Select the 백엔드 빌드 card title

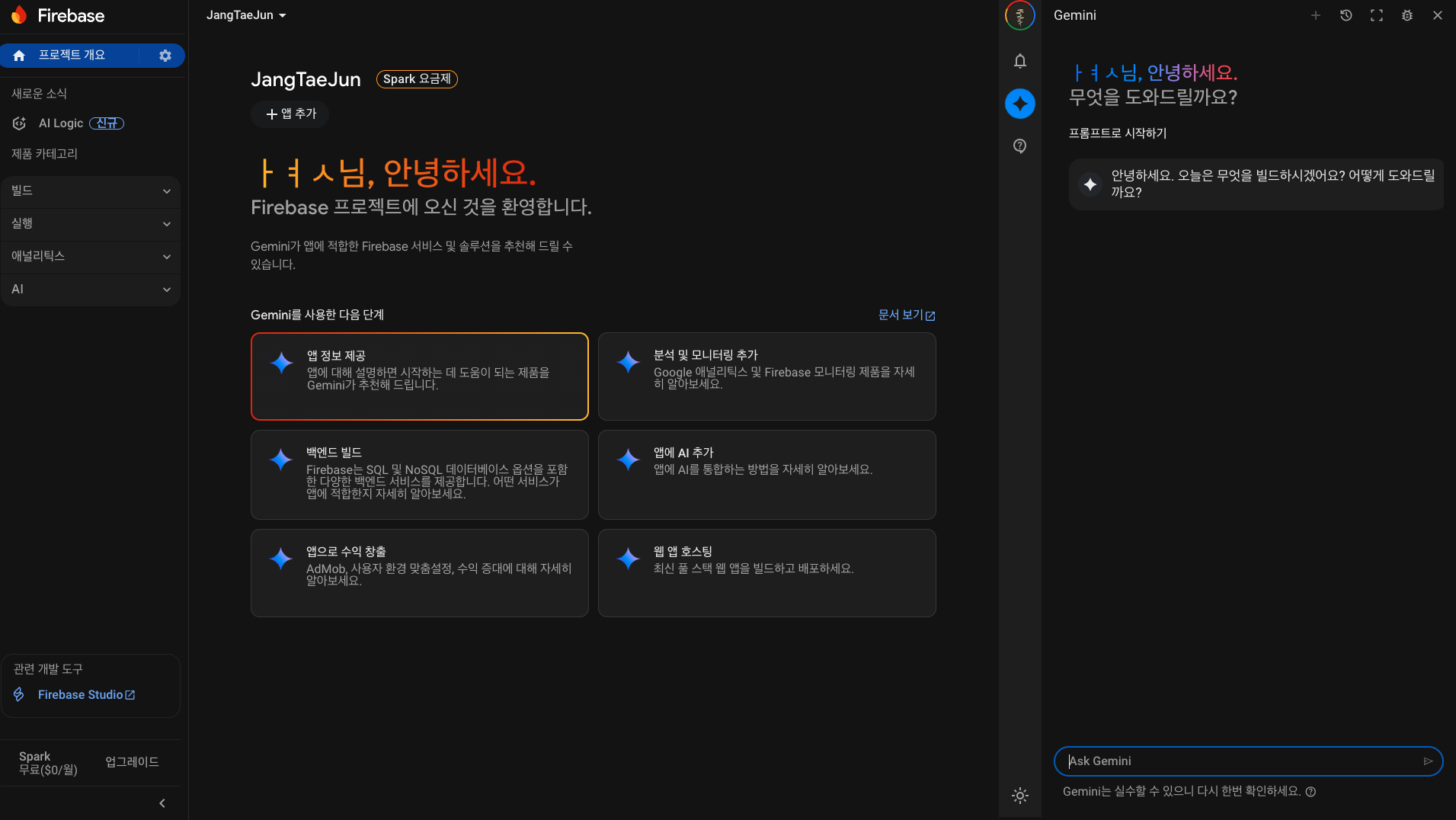[x=334, y=453]
